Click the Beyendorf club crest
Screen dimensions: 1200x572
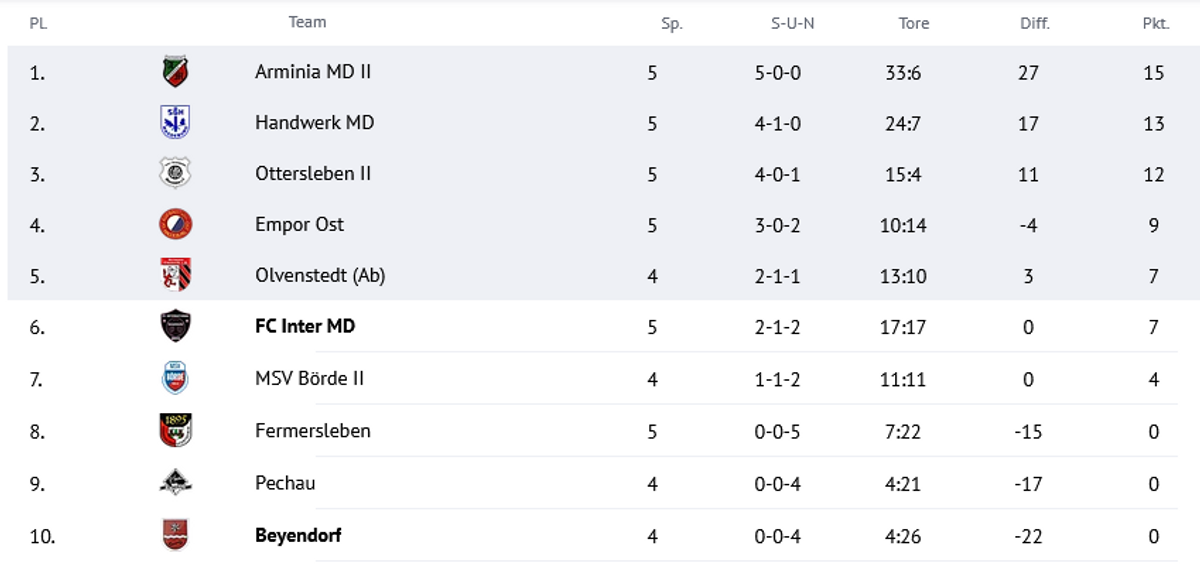[175, 535]
